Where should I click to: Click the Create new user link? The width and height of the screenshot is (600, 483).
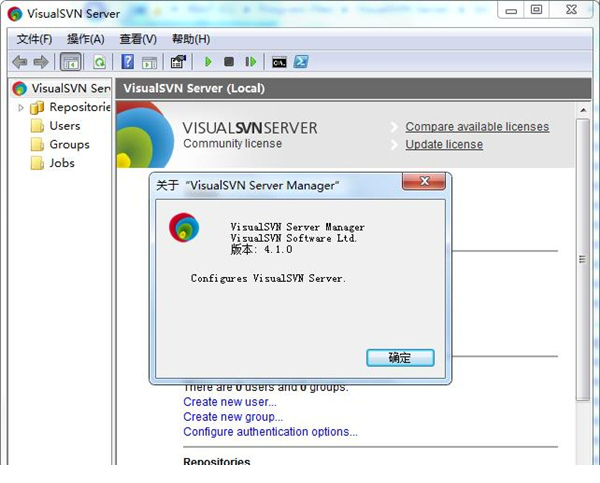tap(230, 402)
